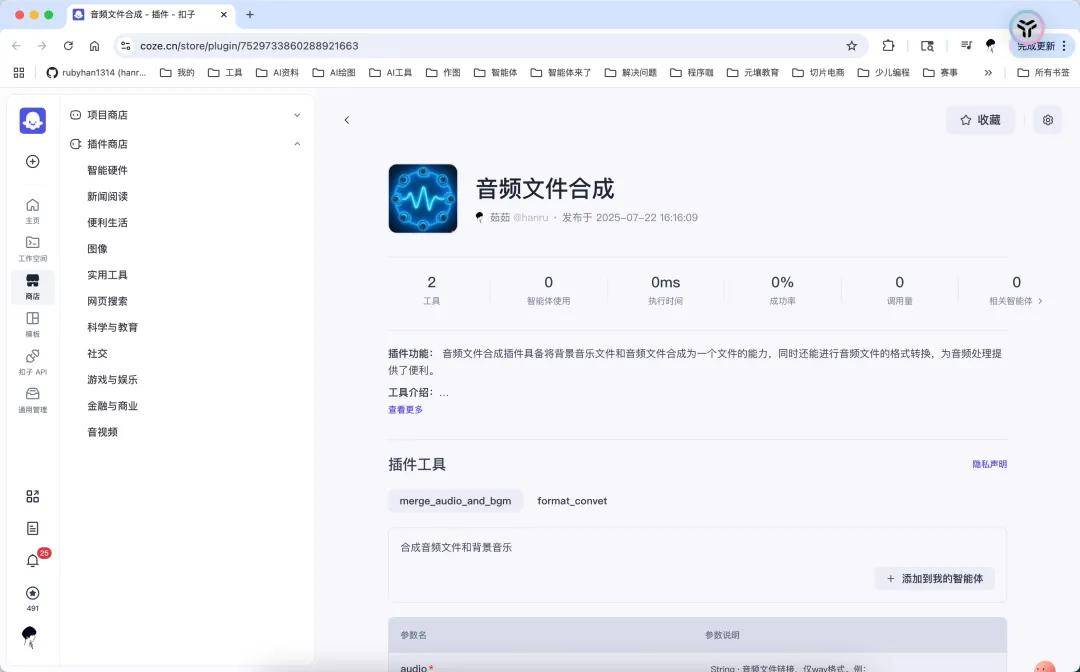Collapse the 插件商店 section
The image size is (1080, 672).
pos(297,144)
